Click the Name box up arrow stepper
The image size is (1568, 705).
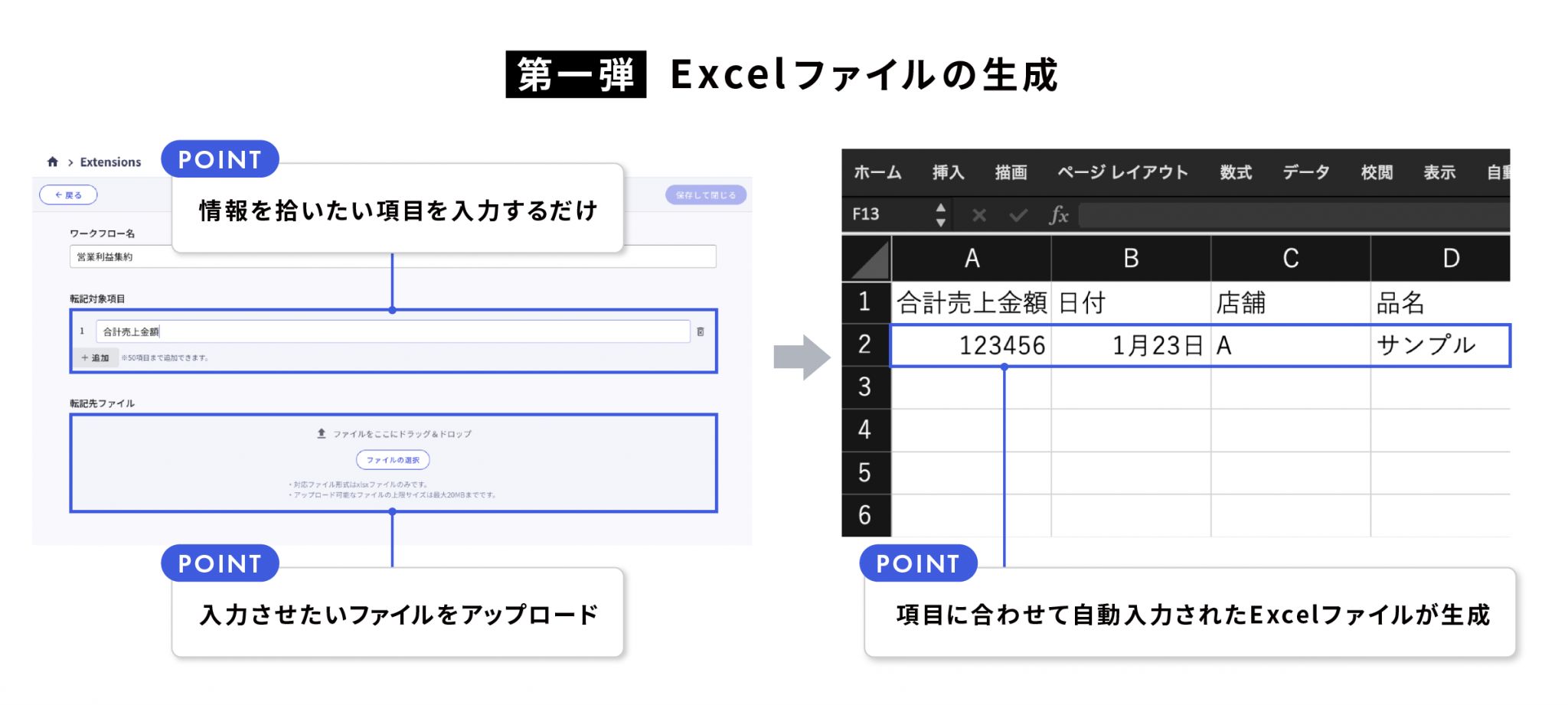tap(940, 207)
